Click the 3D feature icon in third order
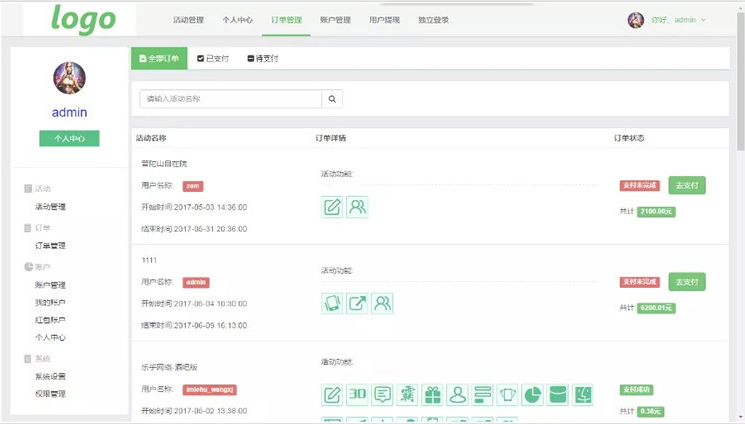The width and height of the screenshot is (745, 424). click(357, 395)
